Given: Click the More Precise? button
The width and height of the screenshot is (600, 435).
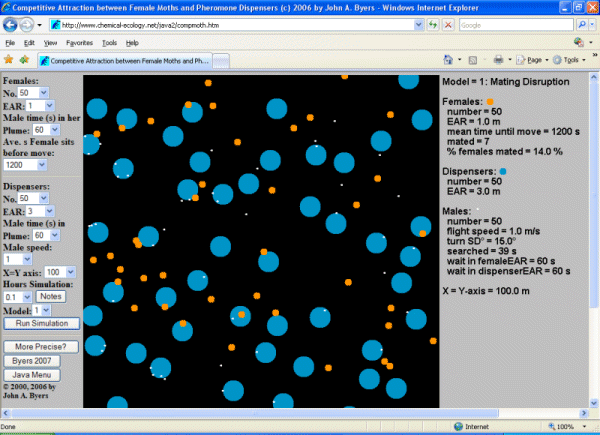Looking at the screenshot, I should 41,347.
